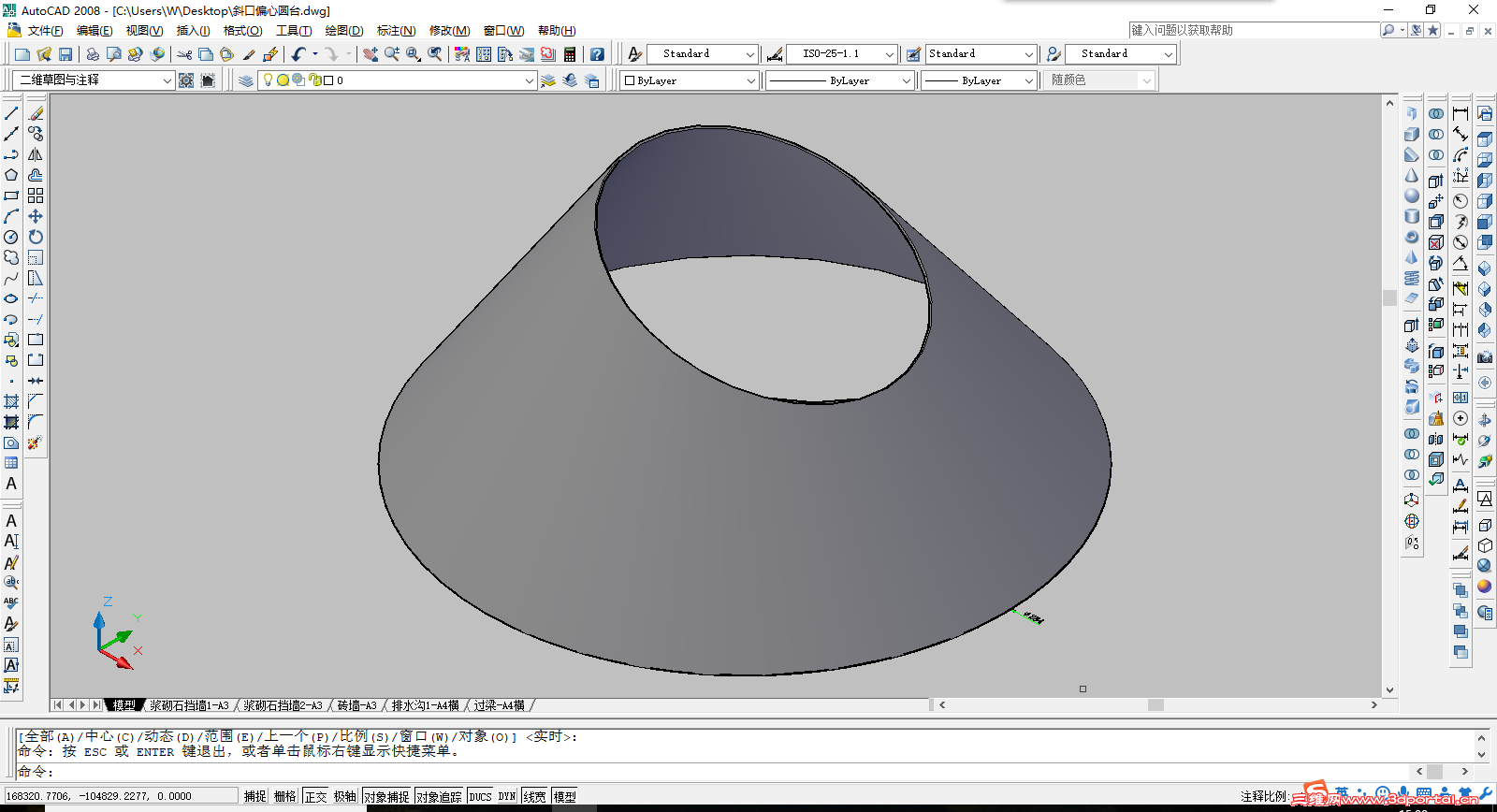Open the calculator icon in toolbar

(x=570, y=54)
